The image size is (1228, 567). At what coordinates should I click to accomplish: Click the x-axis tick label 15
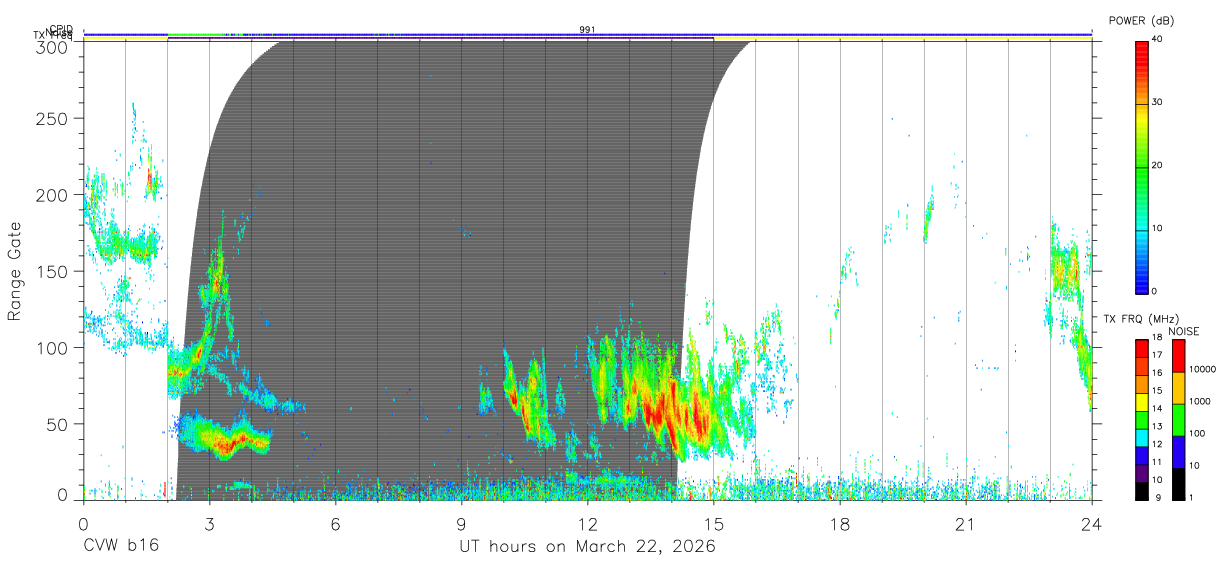(x=714, y=524)
